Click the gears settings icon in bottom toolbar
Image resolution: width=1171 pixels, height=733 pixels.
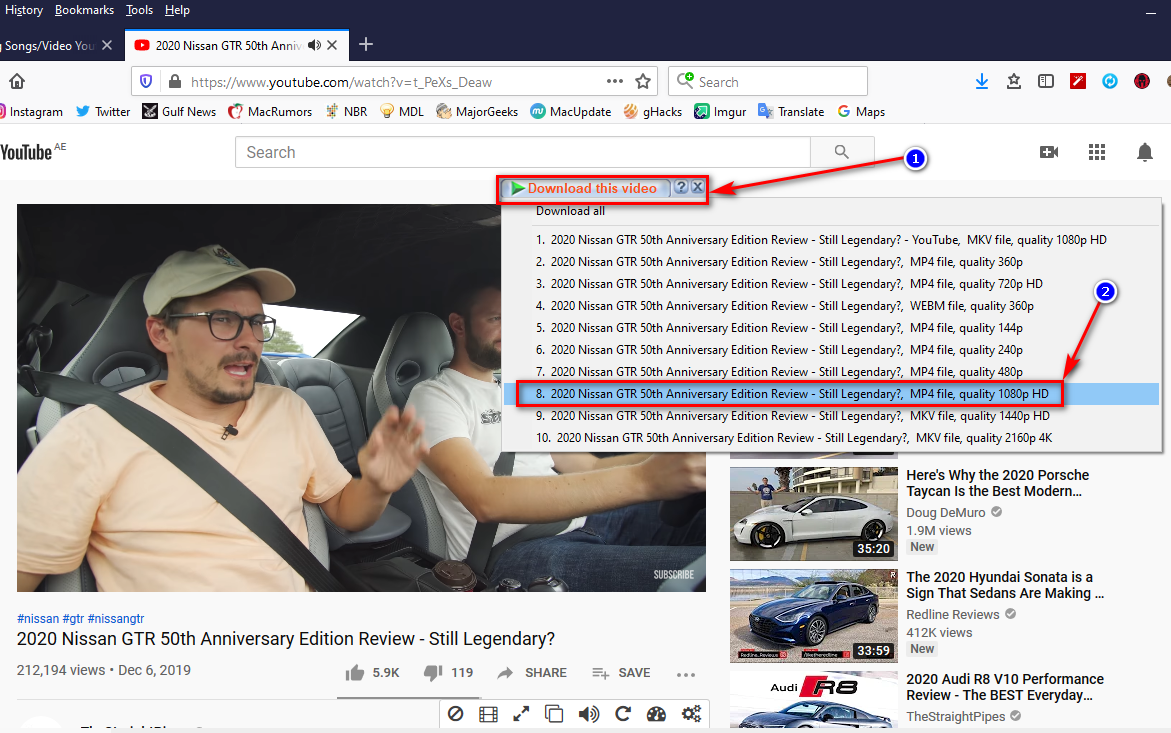pos(692,714)
